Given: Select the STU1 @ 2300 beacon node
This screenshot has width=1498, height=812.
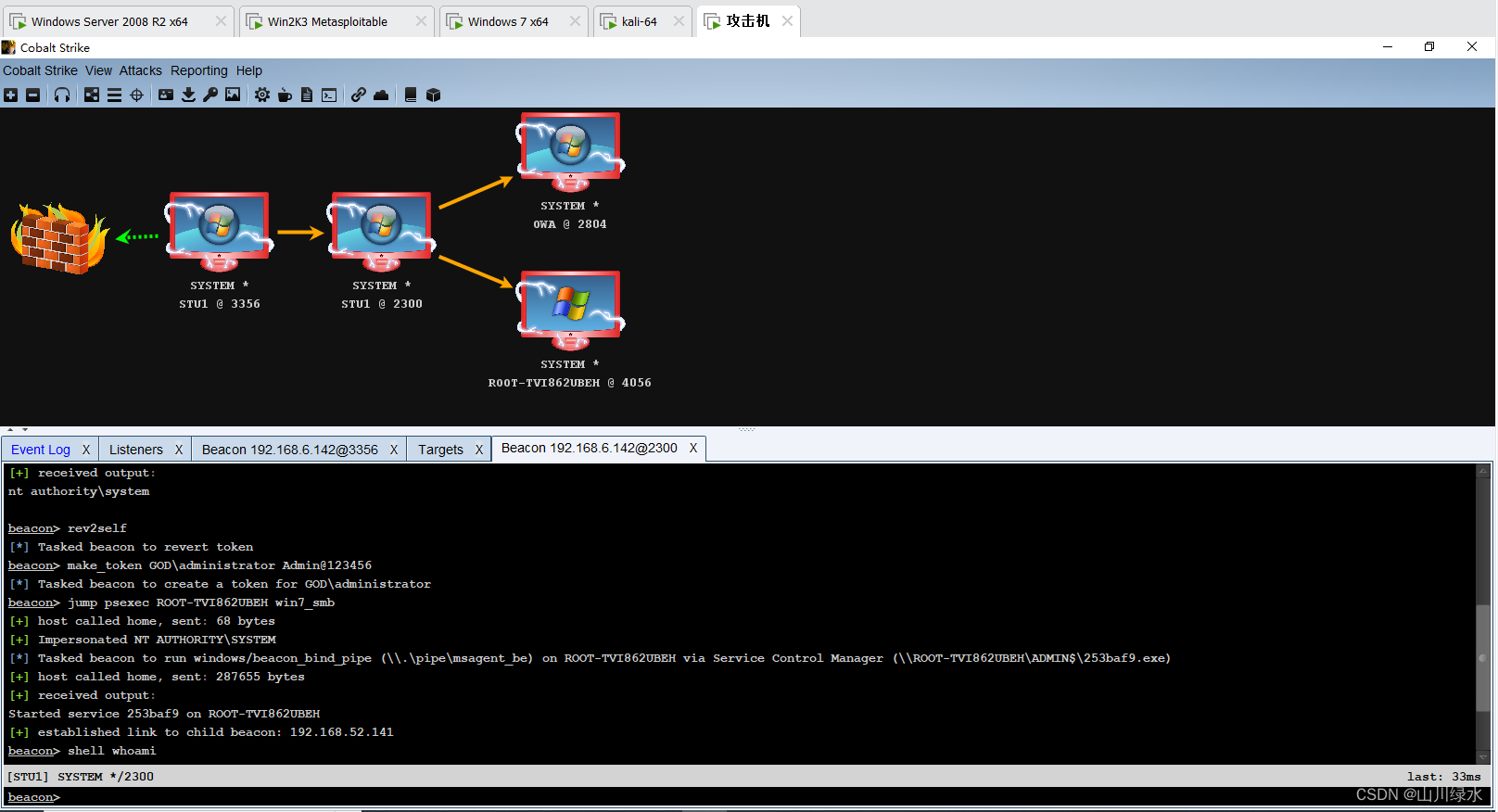Looking at the screenshot, I should click(x=381, y=232).
